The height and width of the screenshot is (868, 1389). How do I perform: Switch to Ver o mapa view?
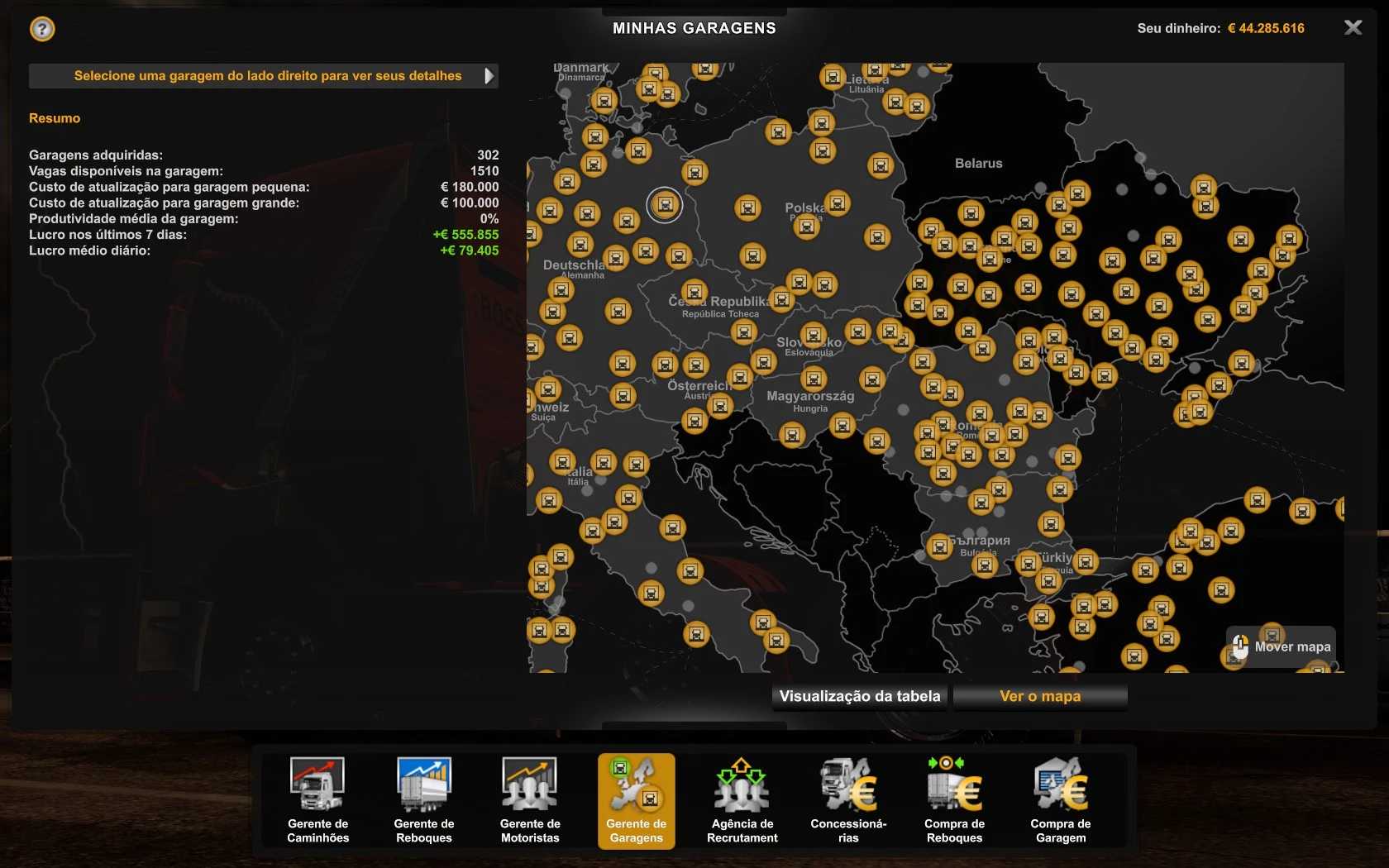[x=1040, y=696]
